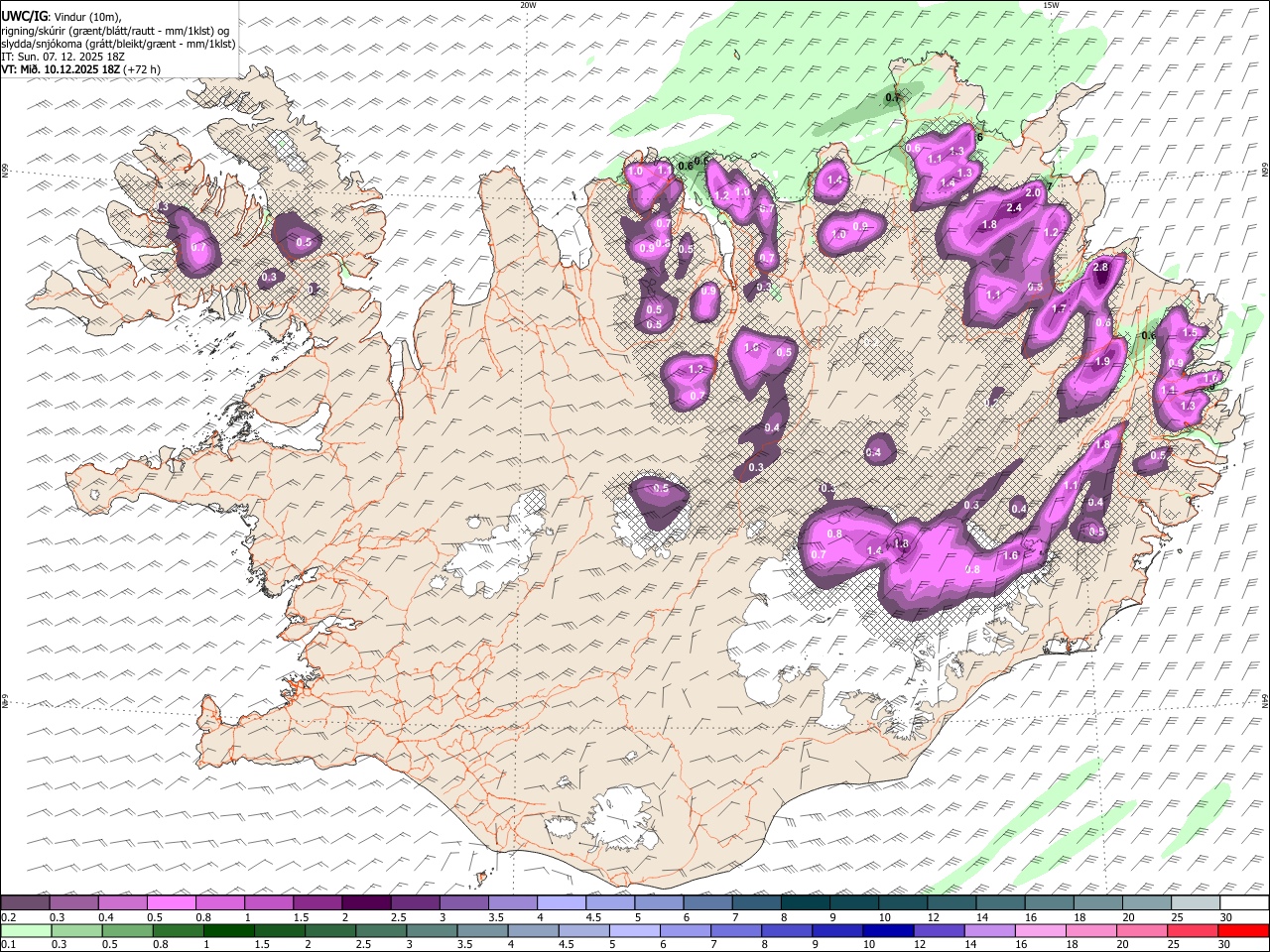
Task: Select light lavender 4–4.5 swatch in snow scale
Action: pos(563,903)
